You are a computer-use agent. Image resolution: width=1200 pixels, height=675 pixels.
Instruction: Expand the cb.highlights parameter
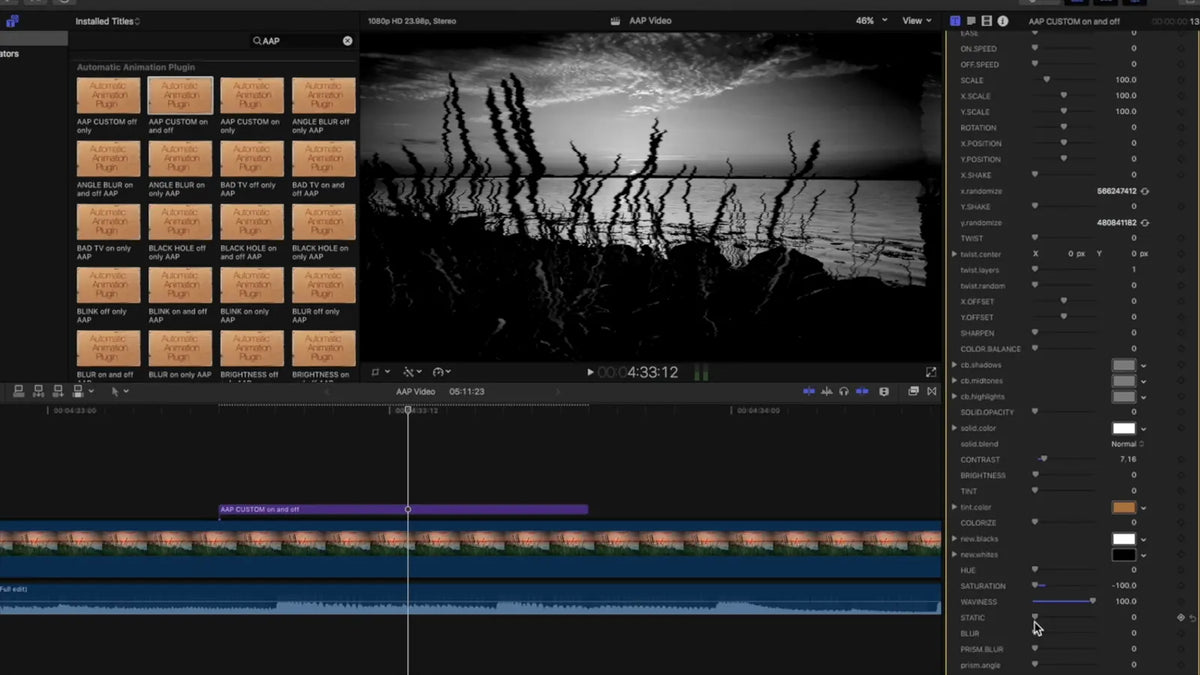954,397
